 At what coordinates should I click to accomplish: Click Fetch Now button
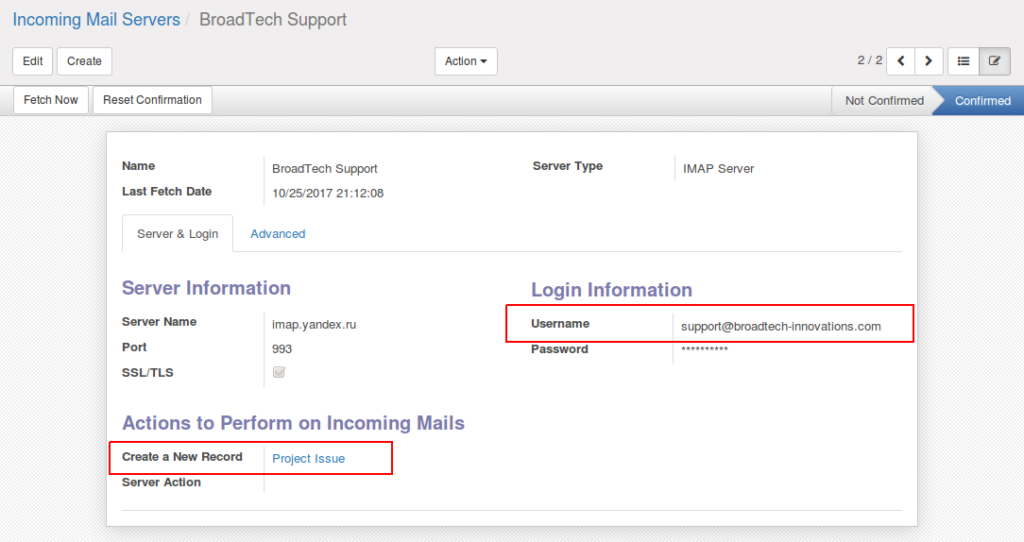coord(51,100)
